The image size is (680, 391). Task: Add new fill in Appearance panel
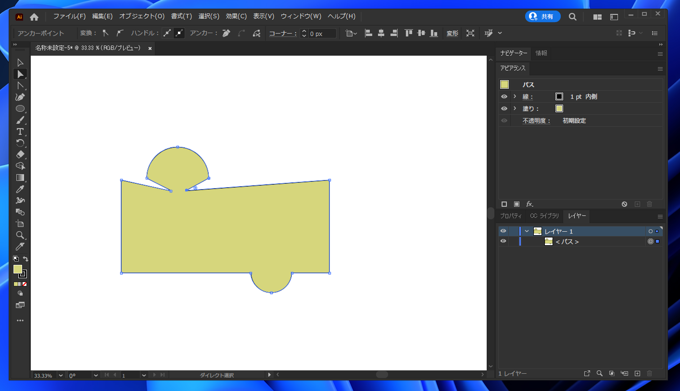[x=517, y=204]
